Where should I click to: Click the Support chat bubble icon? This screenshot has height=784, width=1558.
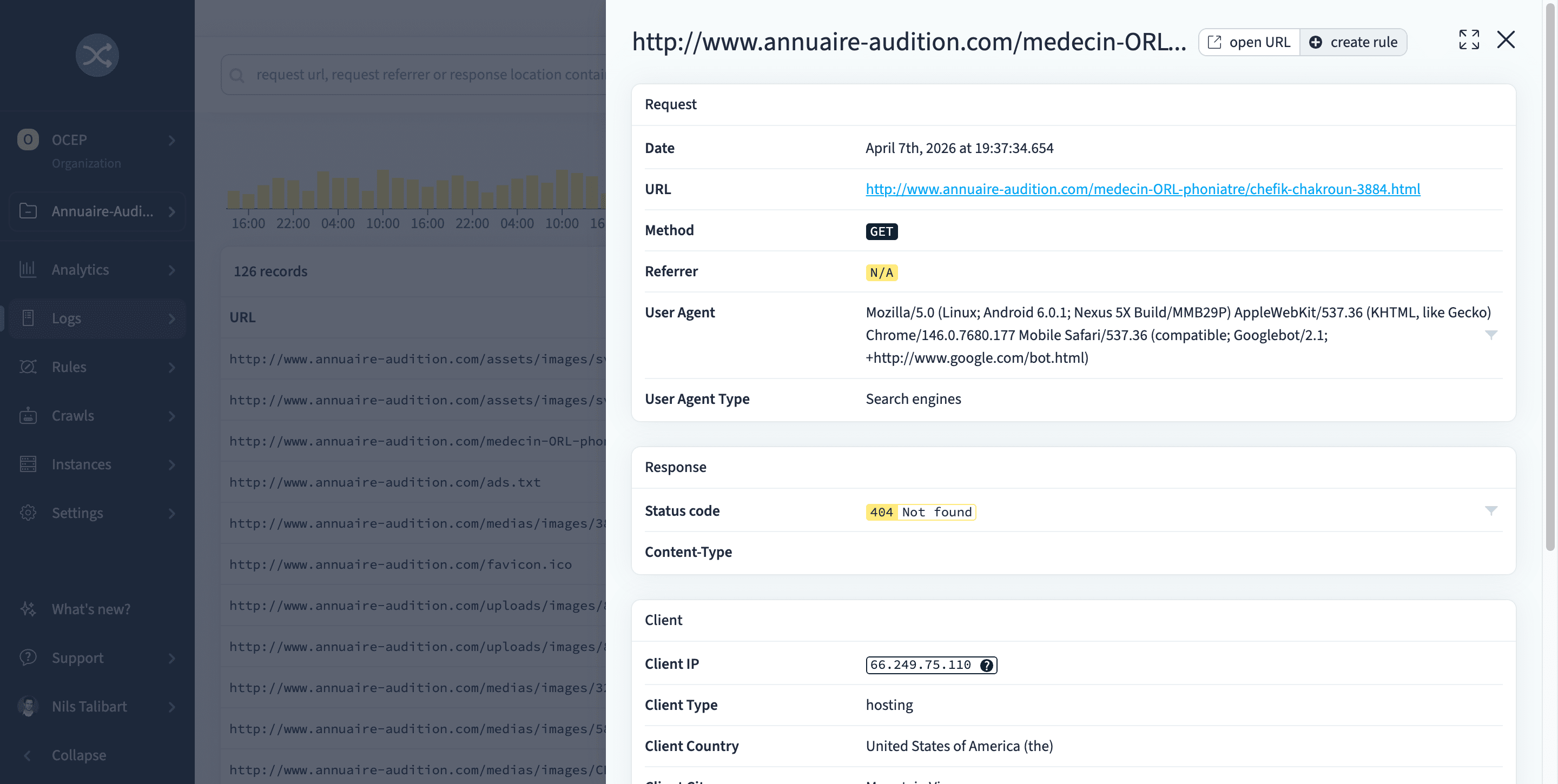28,657
